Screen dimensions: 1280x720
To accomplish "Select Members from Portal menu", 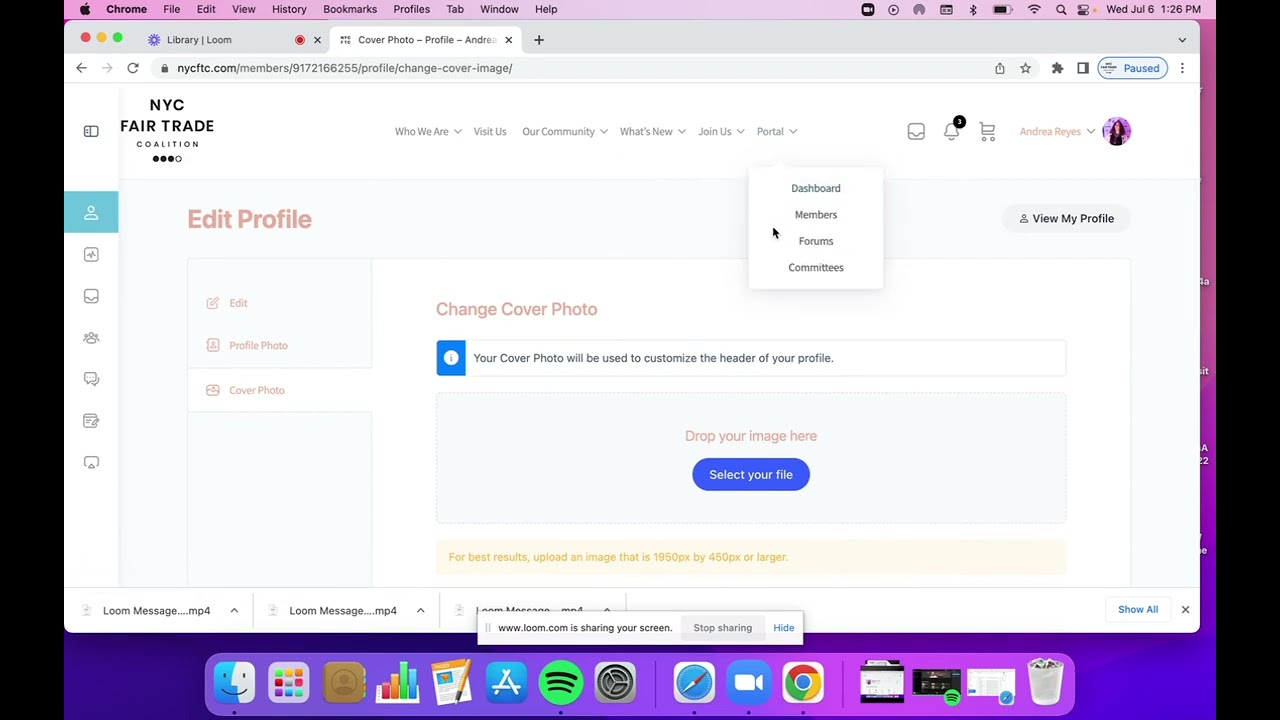I will [x=816, y=214].
